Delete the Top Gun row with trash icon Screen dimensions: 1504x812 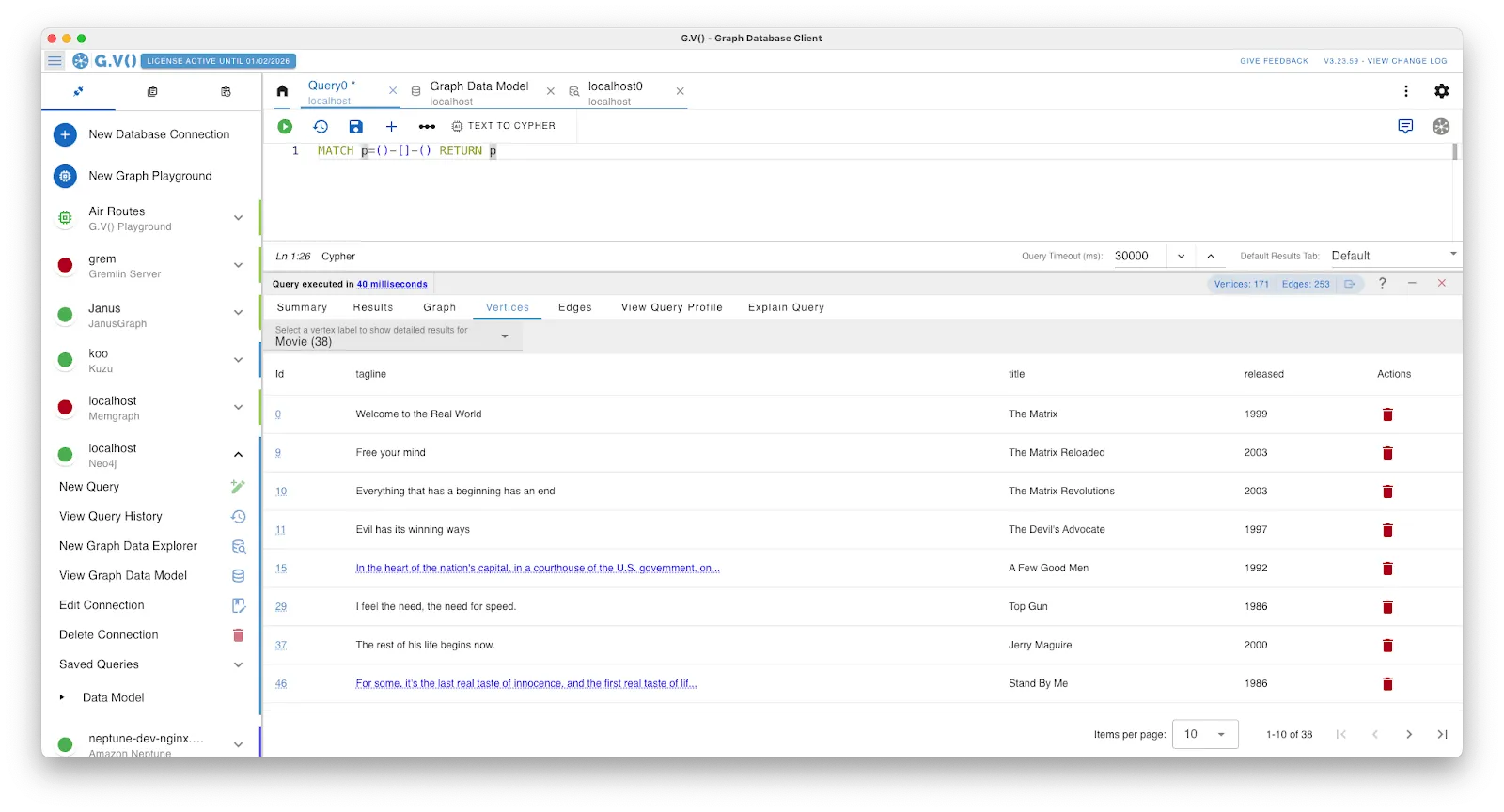point(1387,607)
